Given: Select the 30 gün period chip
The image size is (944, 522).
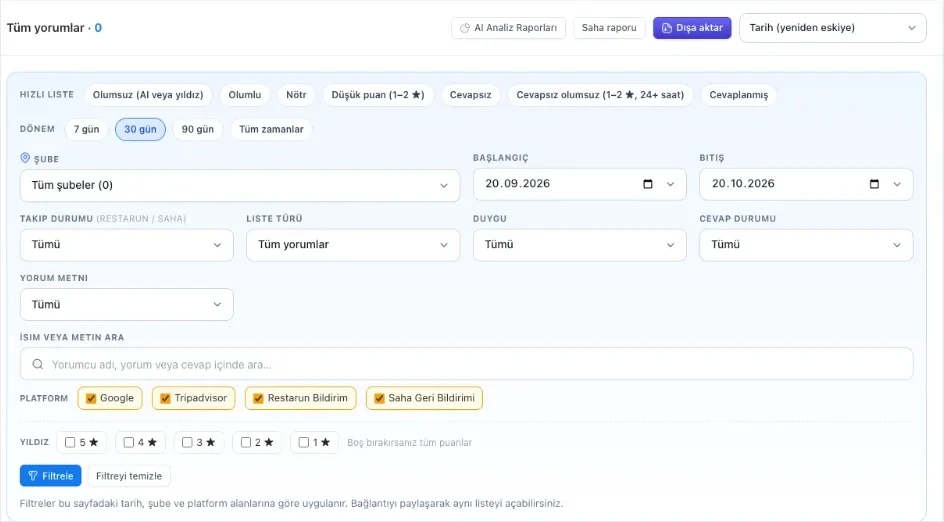Looking at the screenshot, I should point(140,129).
